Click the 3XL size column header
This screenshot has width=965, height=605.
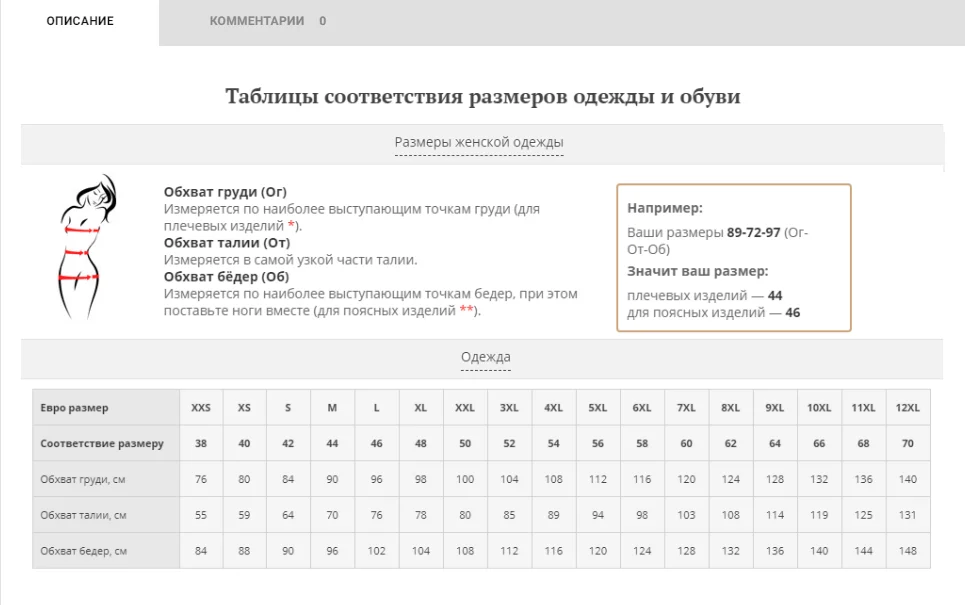tap(510, 407)
